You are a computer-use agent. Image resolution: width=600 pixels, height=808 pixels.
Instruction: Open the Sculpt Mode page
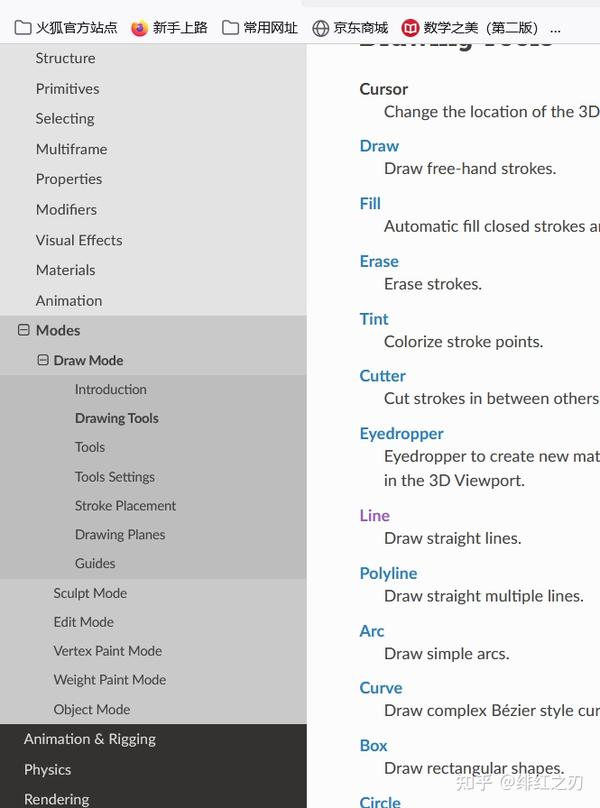point(90,593)
